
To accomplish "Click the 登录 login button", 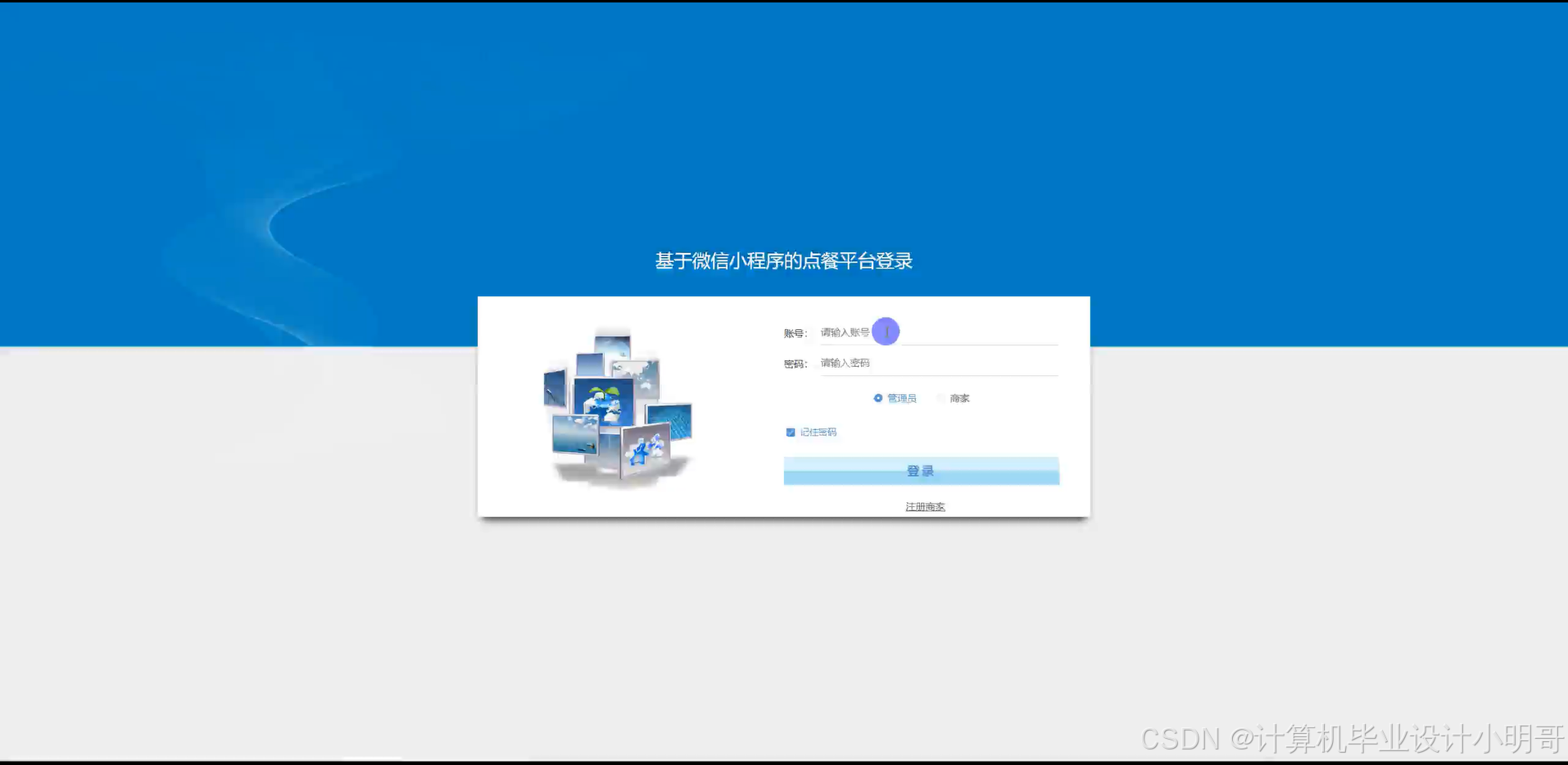I will [921, 470].
